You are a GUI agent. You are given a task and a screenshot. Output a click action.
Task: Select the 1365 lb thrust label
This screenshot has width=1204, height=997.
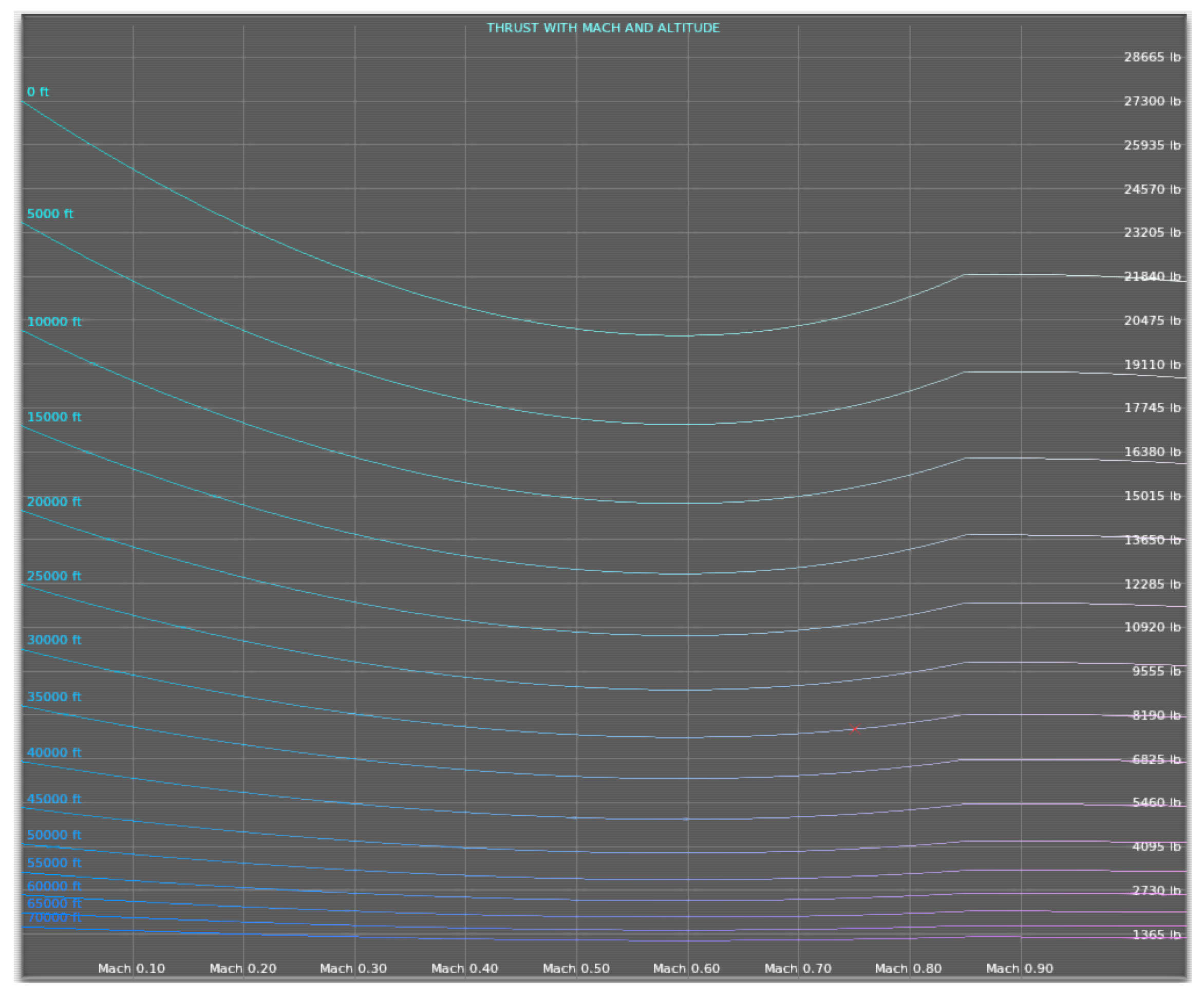(x=1156, y=934)
